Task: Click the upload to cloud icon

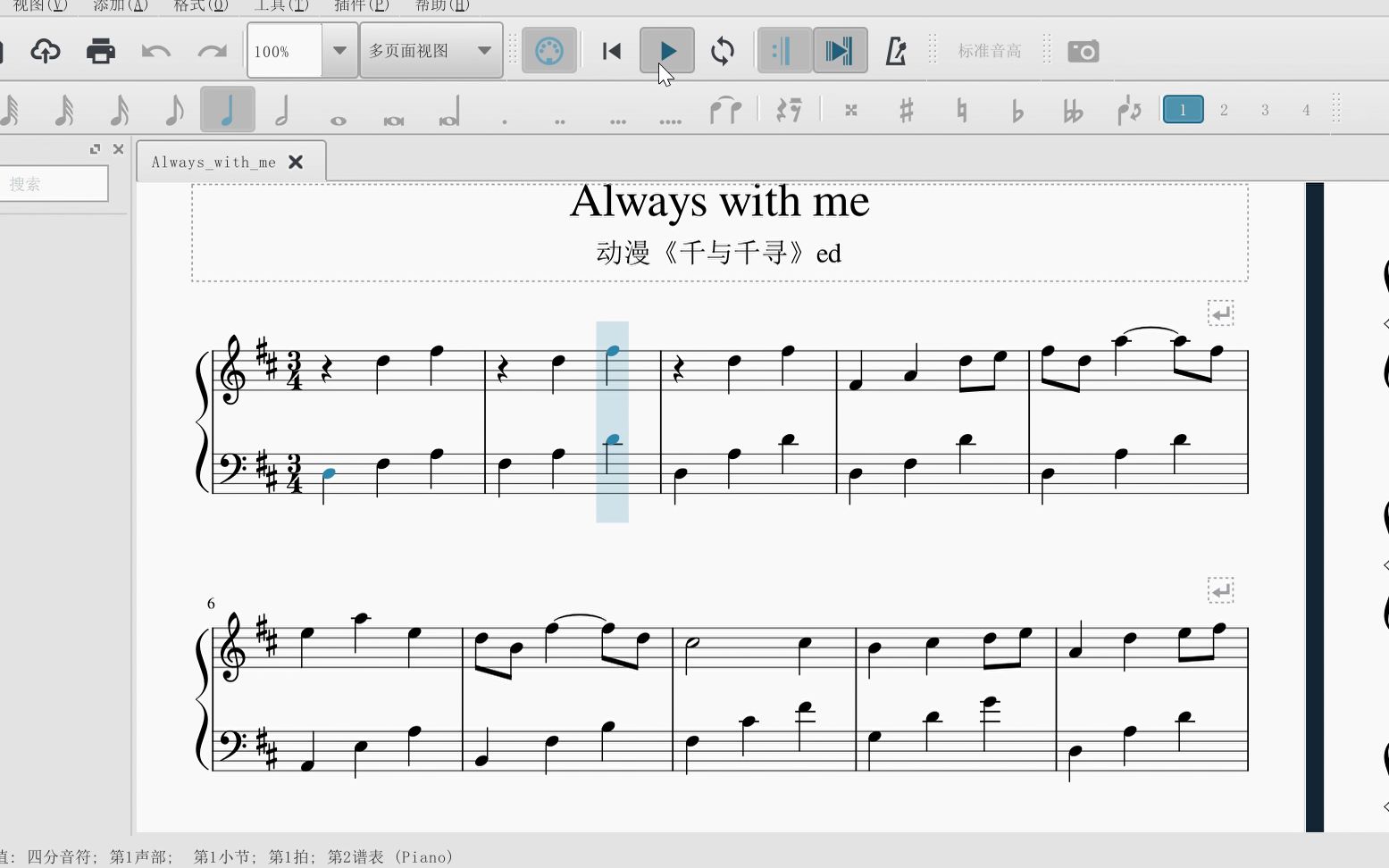Action: coord(45,51)
